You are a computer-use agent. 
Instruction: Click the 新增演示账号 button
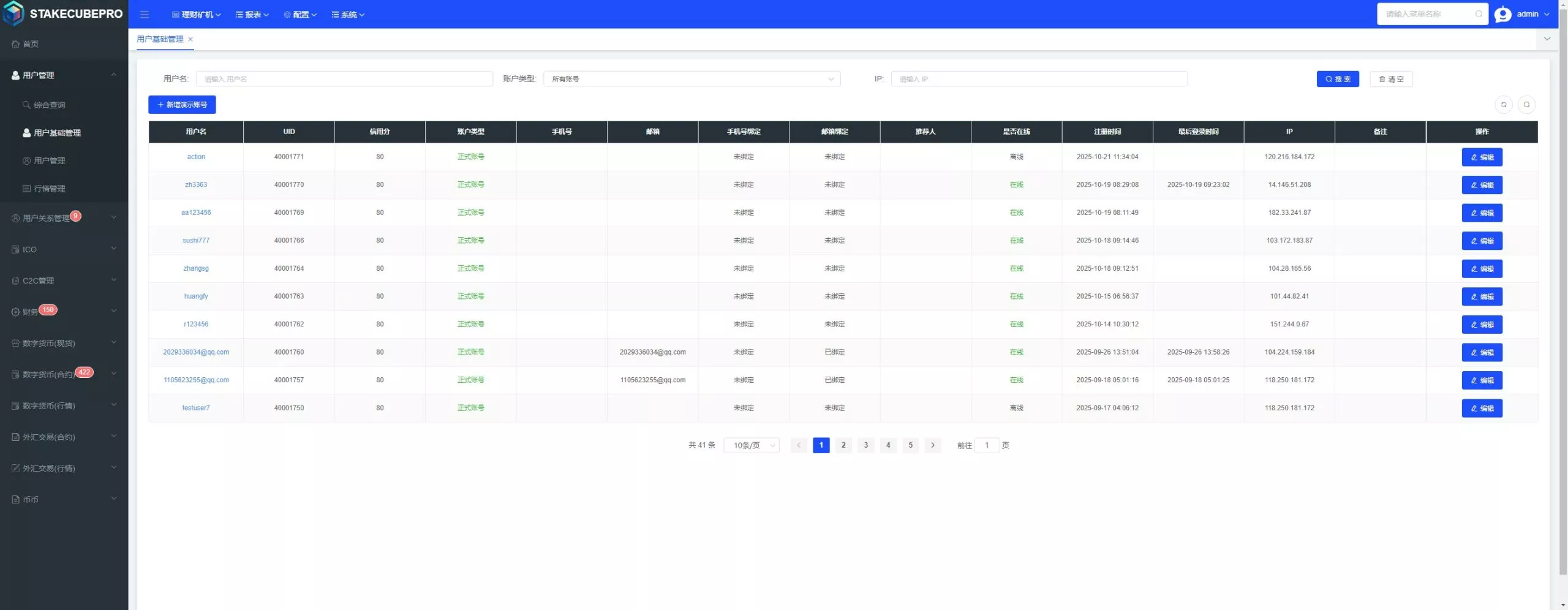(182, 105)
